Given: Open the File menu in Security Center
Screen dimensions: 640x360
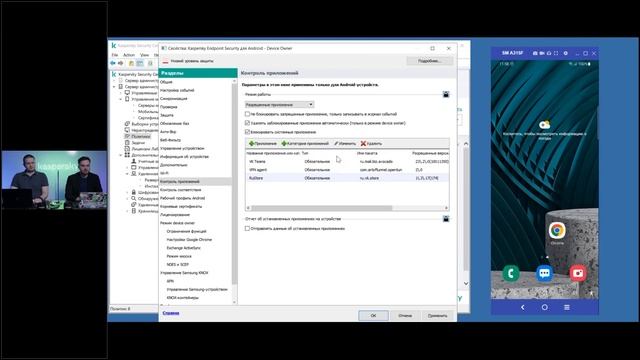Looking at the screenshot, I should click(115, 55).
